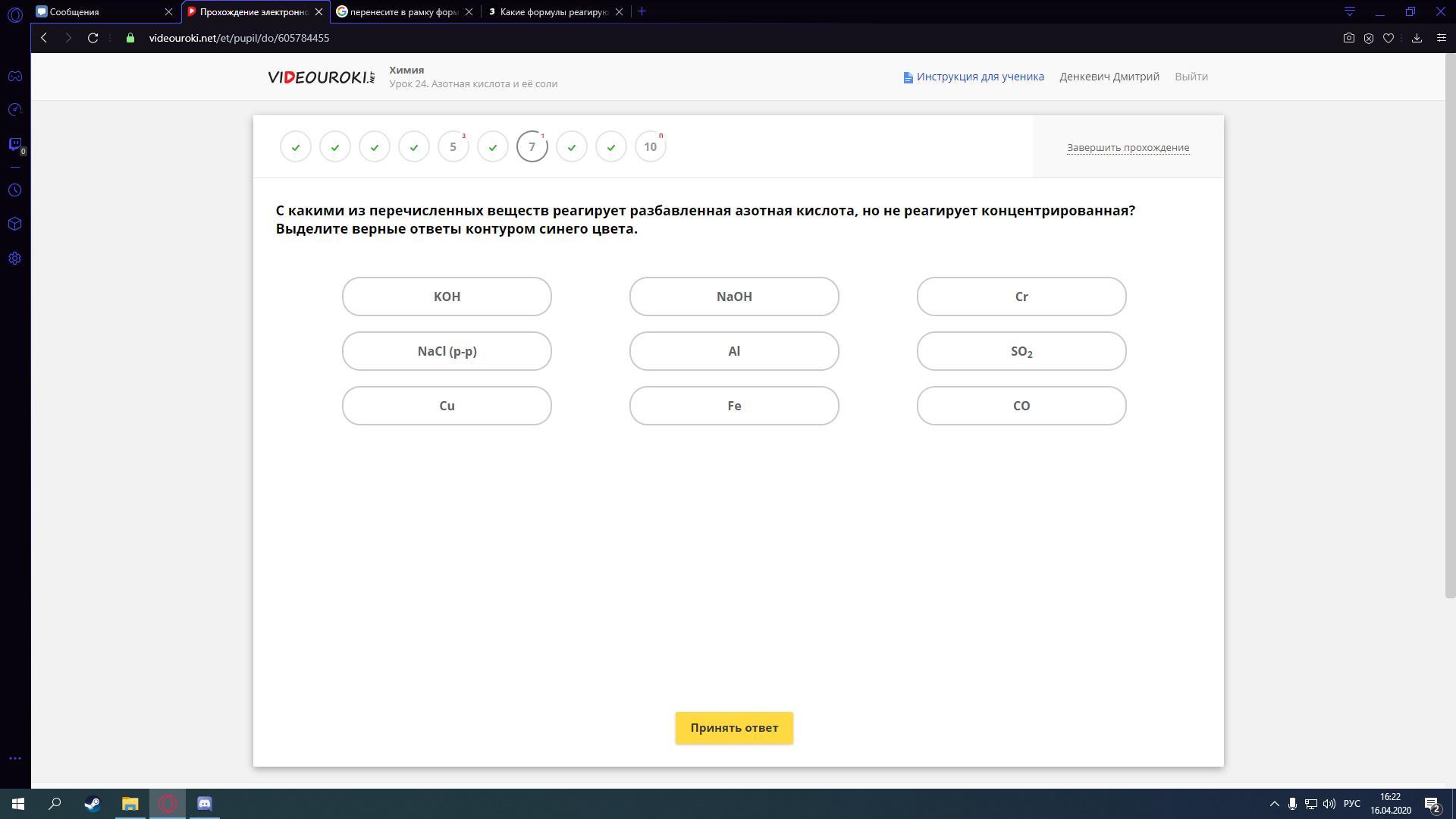
Task: Open Steam from the taskbar
Action: tap(93, 804)
